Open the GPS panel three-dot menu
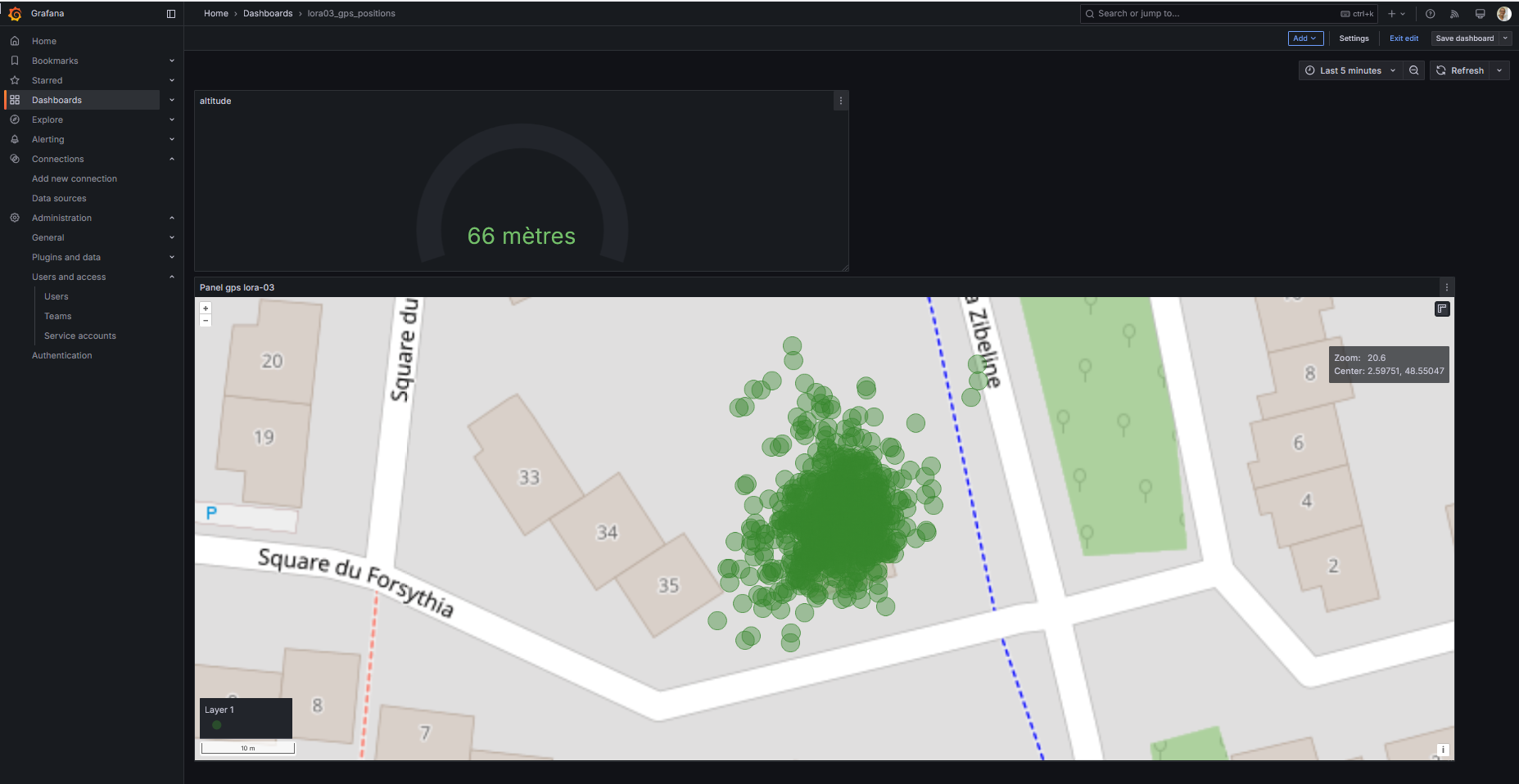Viewport: 1519px width, 784px height. point(1446,287)
